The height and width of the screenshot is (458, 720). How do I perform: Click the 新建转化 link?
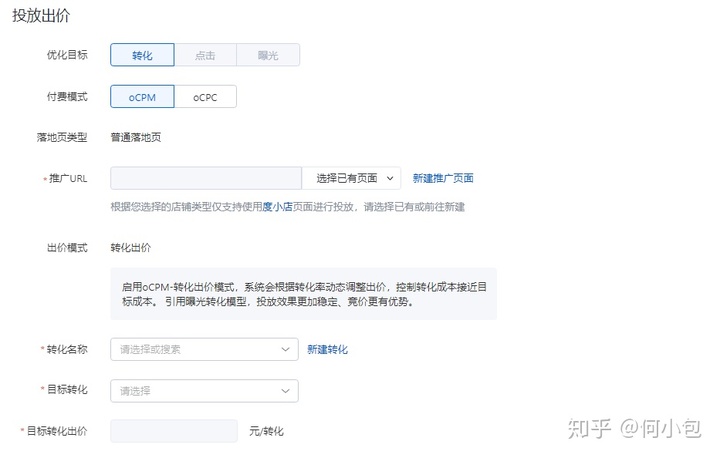point(327,350)
